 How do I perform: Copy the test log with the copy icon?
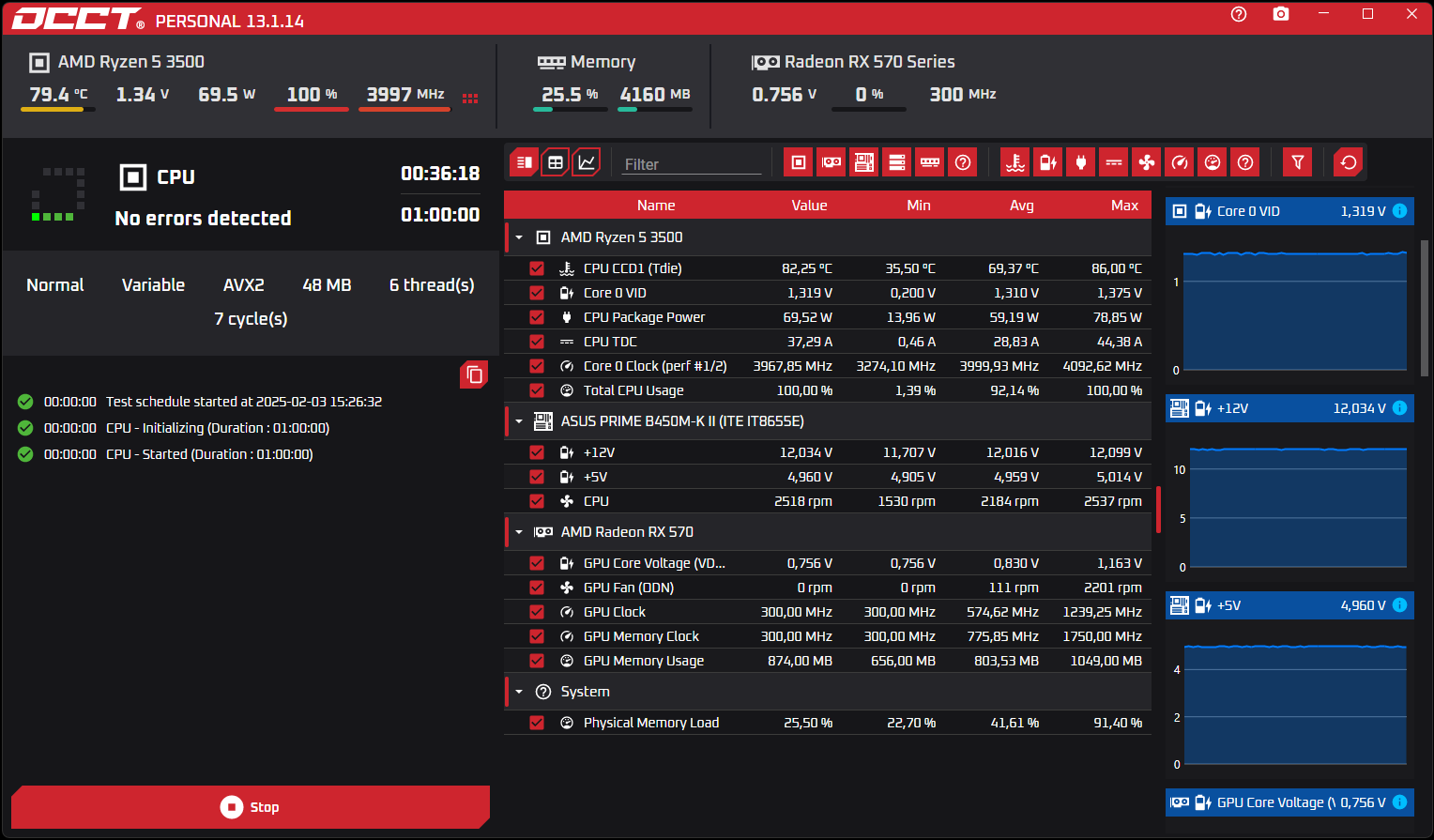[x=475, y=374]
